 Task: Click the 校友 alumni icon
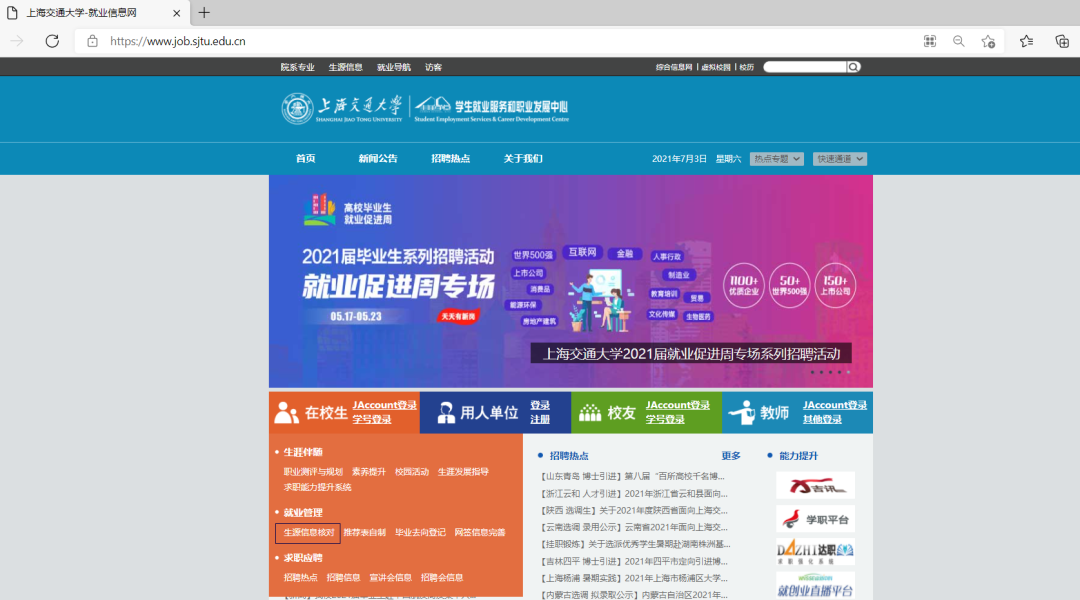point(591,412)
